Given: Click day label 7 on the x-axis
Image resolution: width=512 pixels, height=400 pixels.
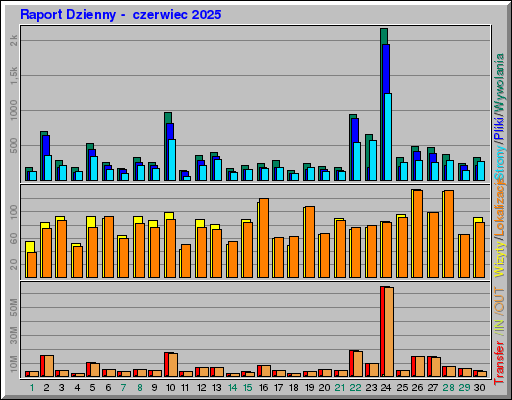Looking at the screenshot, I should (x=124, y=388).
